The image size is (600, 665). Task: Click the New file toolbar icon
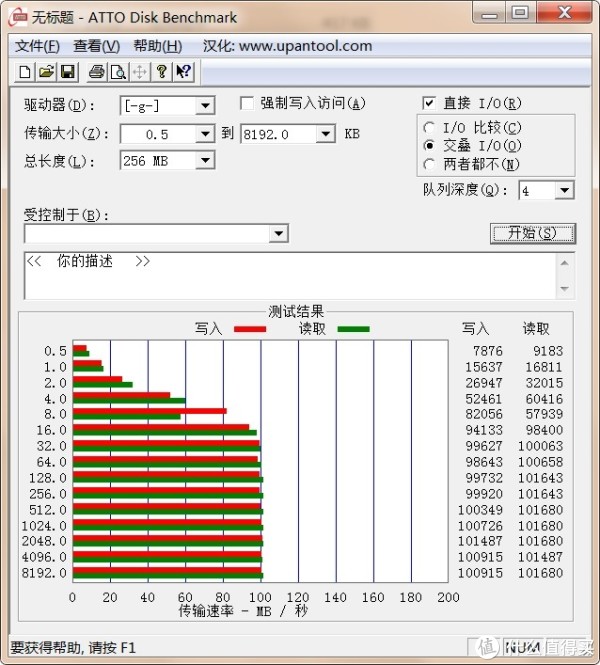click(x=25, y=72)
